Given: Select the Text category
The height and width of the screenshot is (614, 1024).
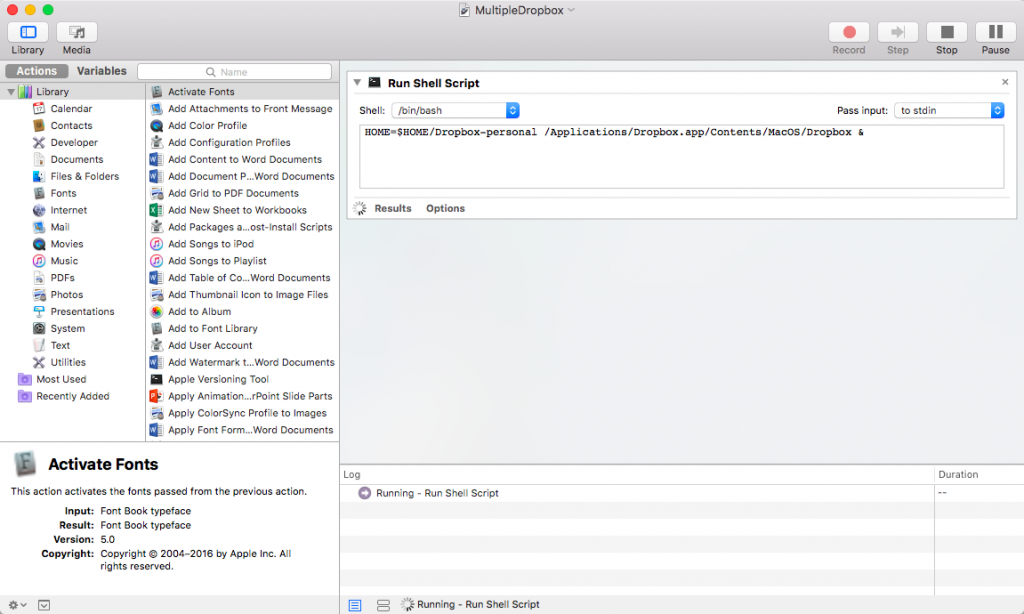Looking at the screenshot, I should [x=60, y=346].
